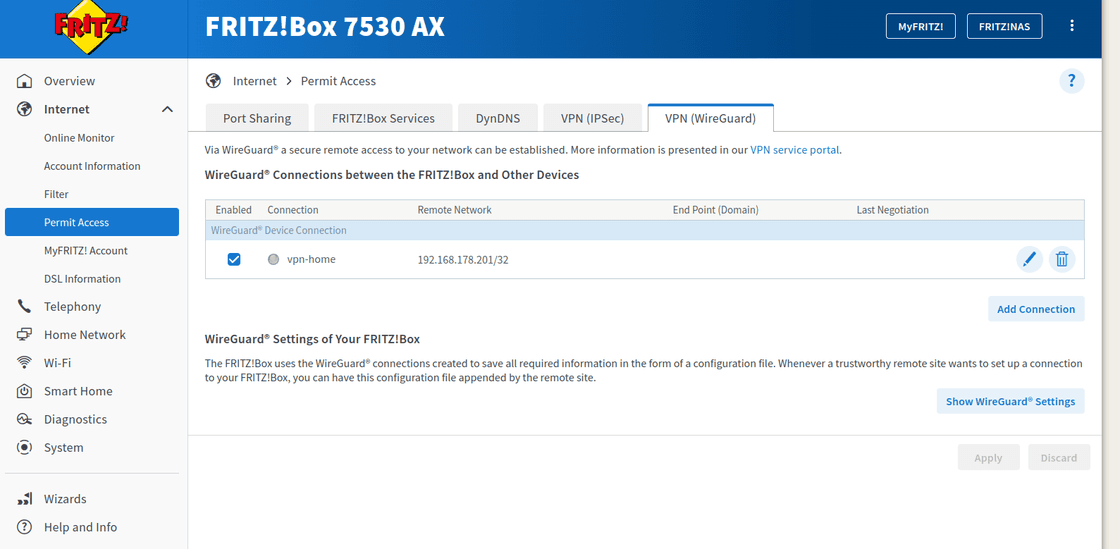1120x549 pixels.
Task: Click the Internet breadcrumb link
Action: tap(254, 81)
